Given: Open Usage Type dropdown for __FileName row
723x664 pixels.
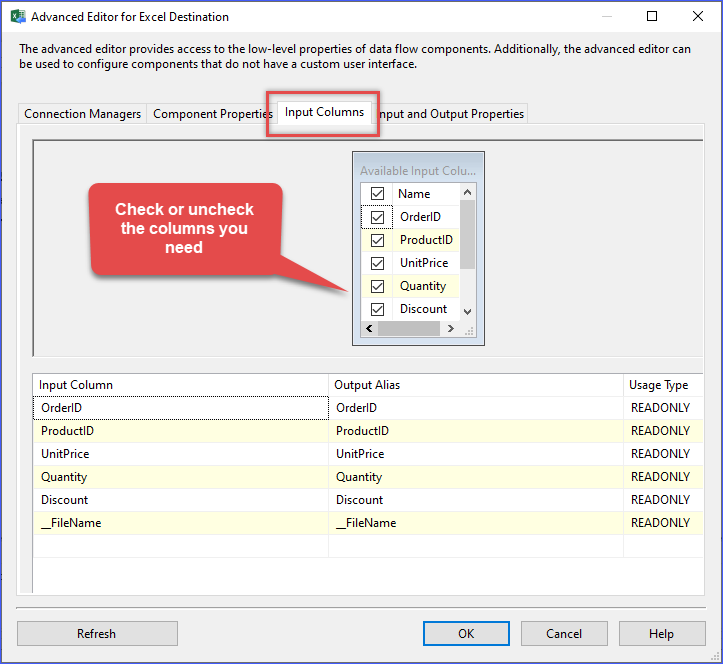Looking at the screenshot, I should coord(663,523).
